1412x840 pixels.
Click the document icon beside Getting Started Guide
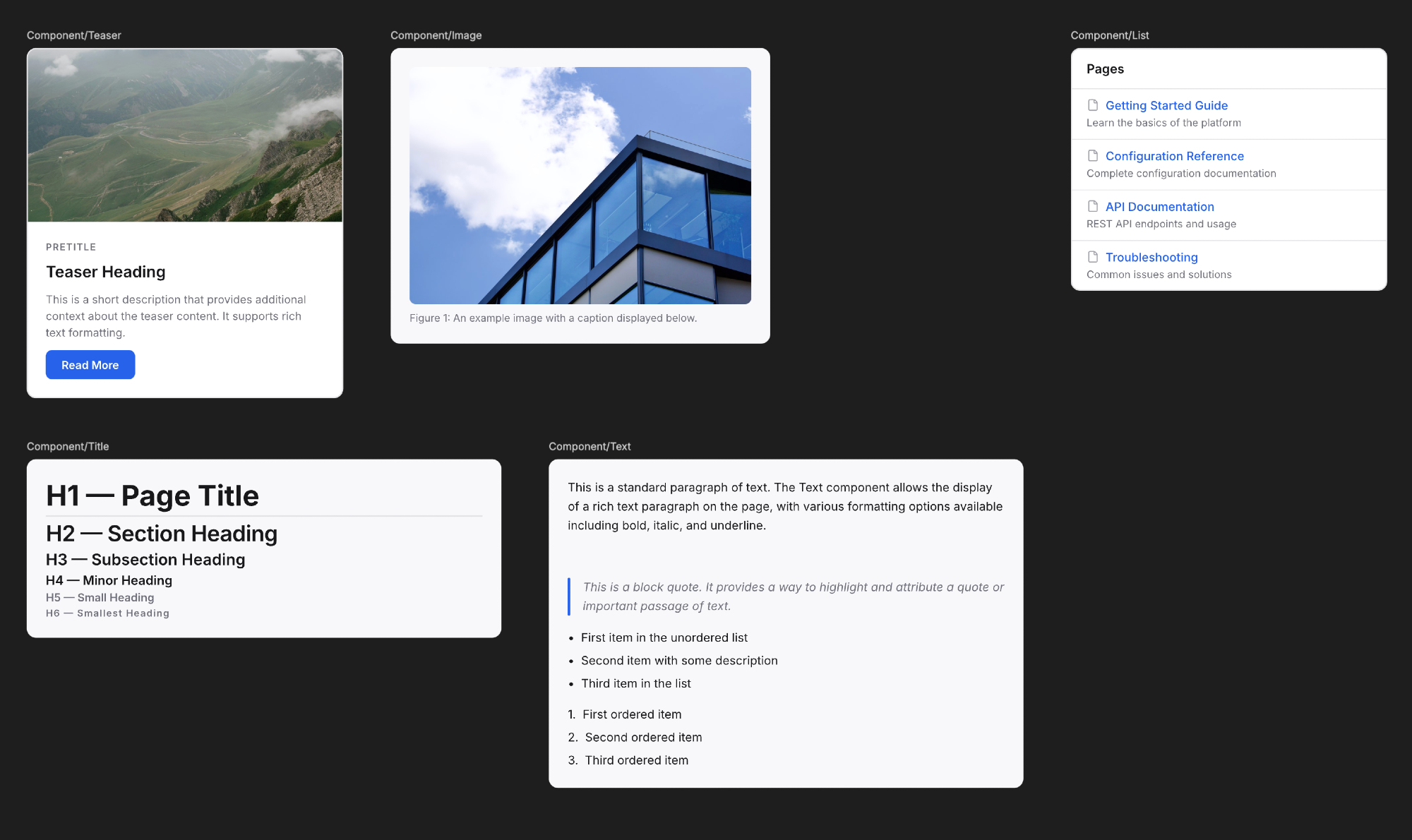pyautogui.click(x=1093, y=105)
